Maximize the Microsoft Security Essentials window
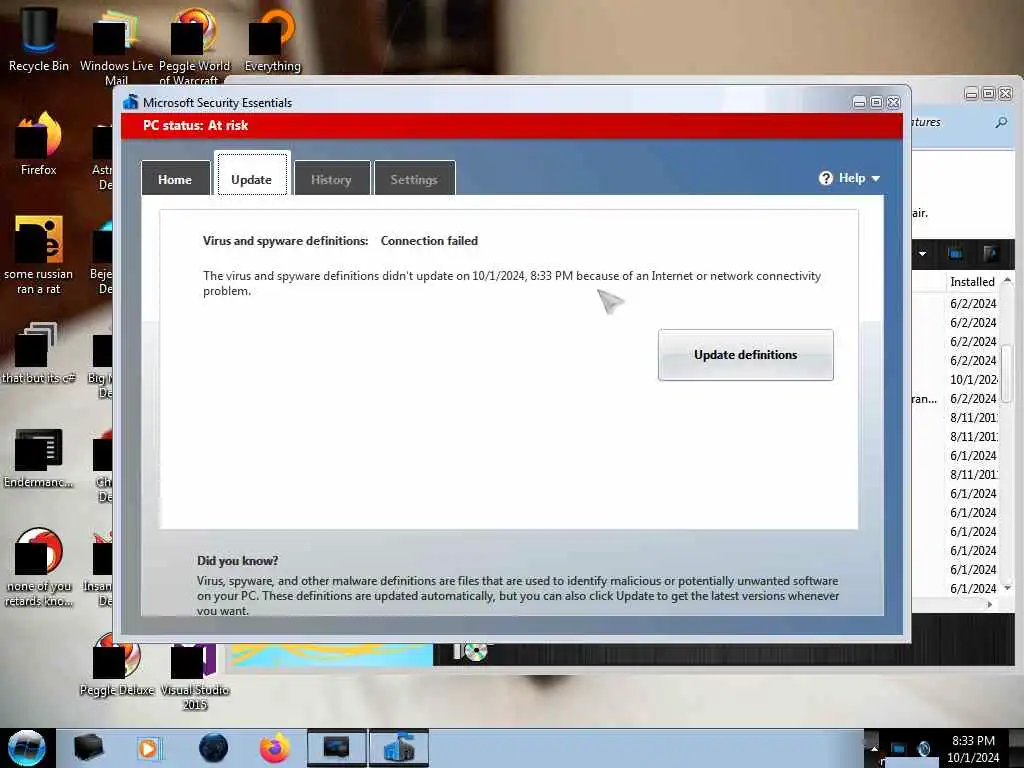1024x768 pixels. 876,103
